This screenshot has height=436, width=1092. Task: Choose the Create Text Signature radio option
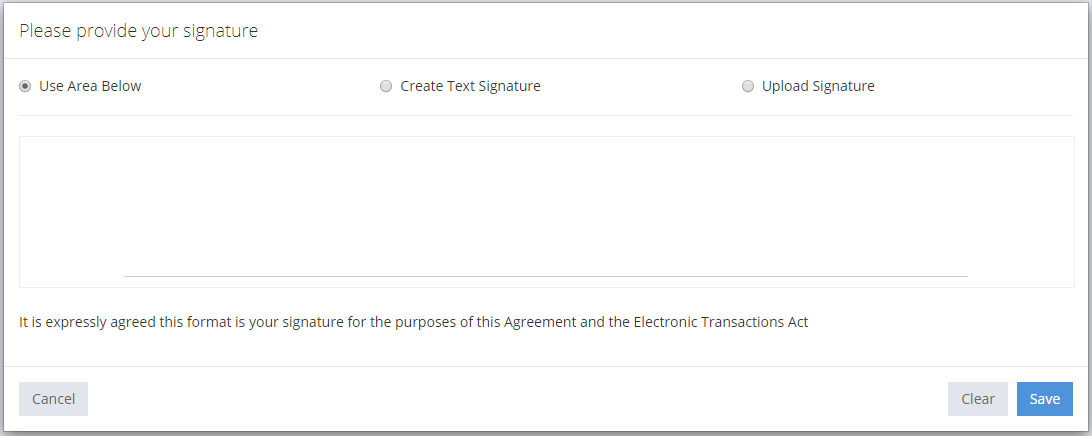point(386,86)
